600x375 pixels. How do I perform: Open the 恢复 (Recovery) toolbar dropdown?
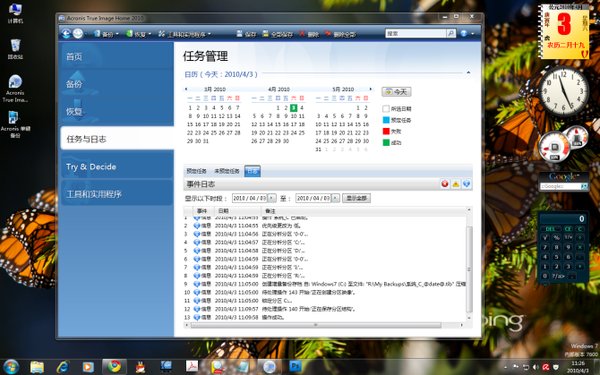[139, 34]
